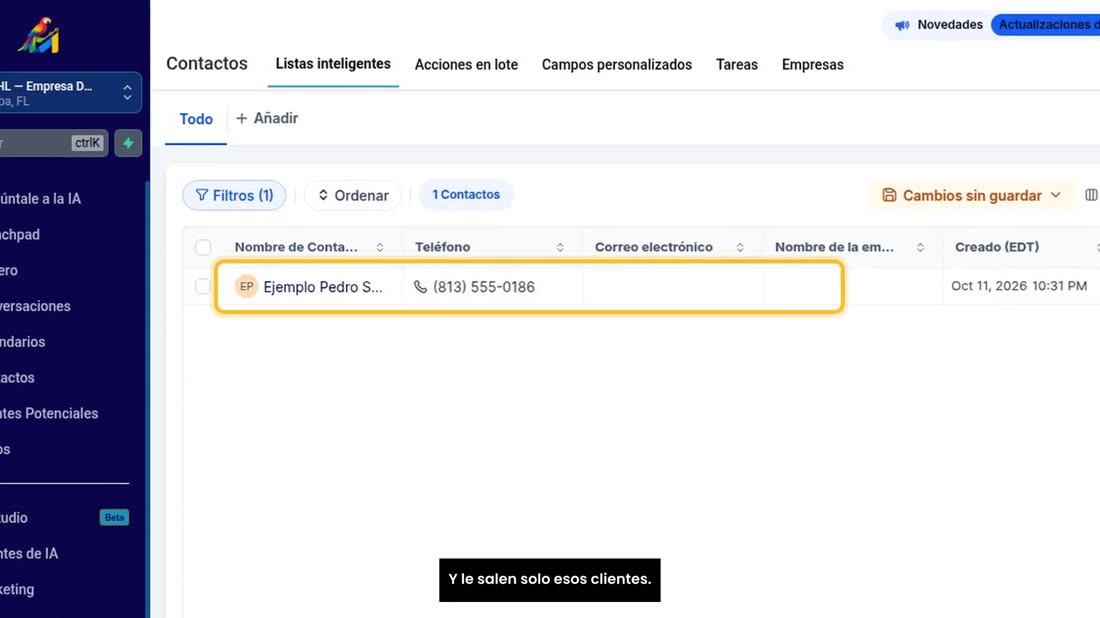The height and width of the screenshot is (618, 1100).
Task: Open Clientes Potenciales in sidebar
Action: click(x=49, y=413)
